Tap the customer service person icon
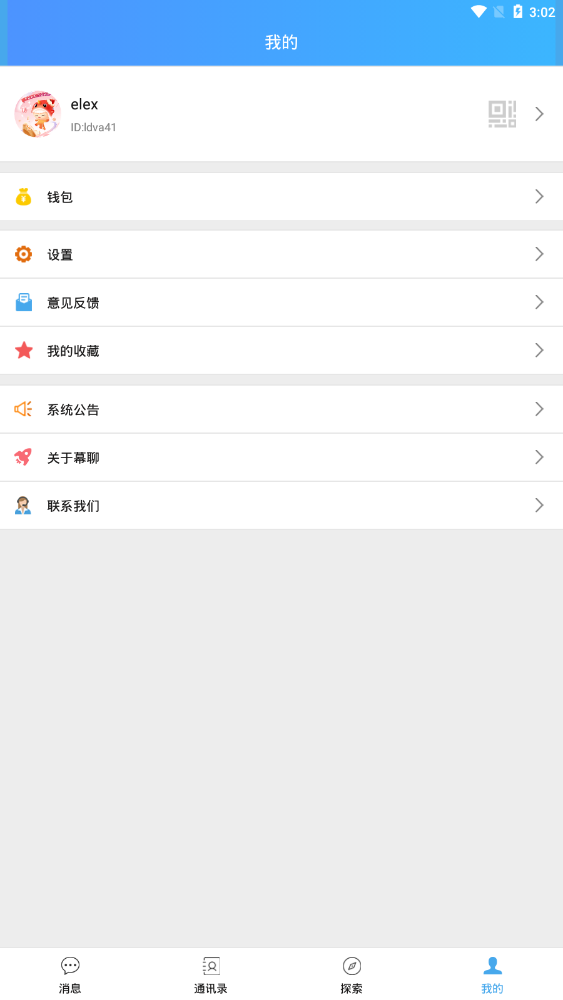The width and height of the screenshot is (563, 1000). (x=23, y=505)
